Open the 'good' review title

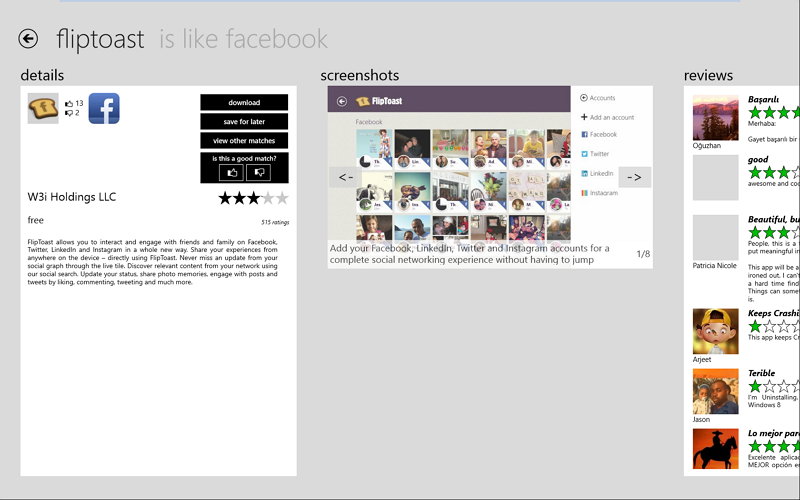point(758,160)
